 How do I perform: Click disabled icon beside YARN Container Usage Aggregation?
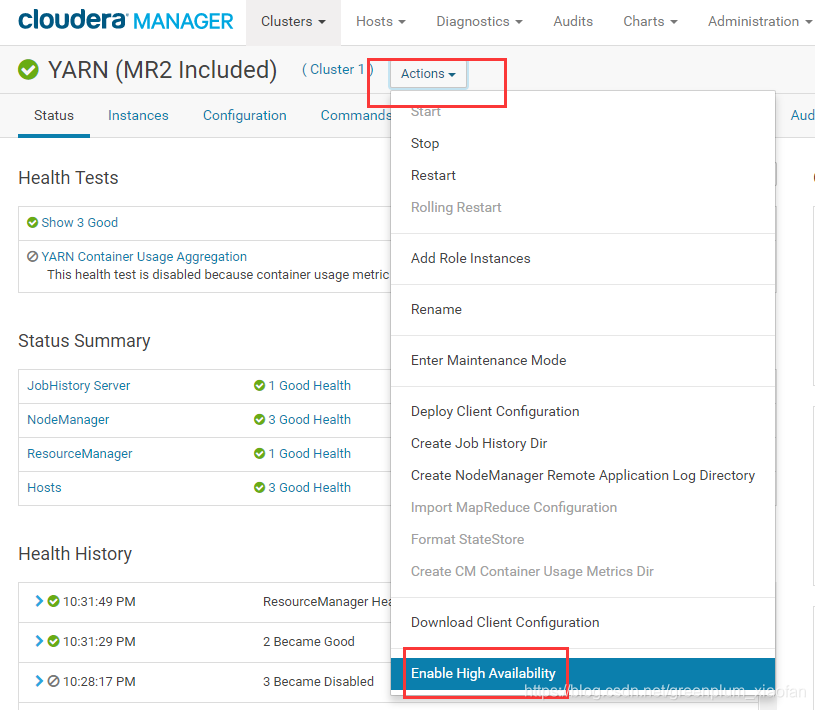pos(32,256)
